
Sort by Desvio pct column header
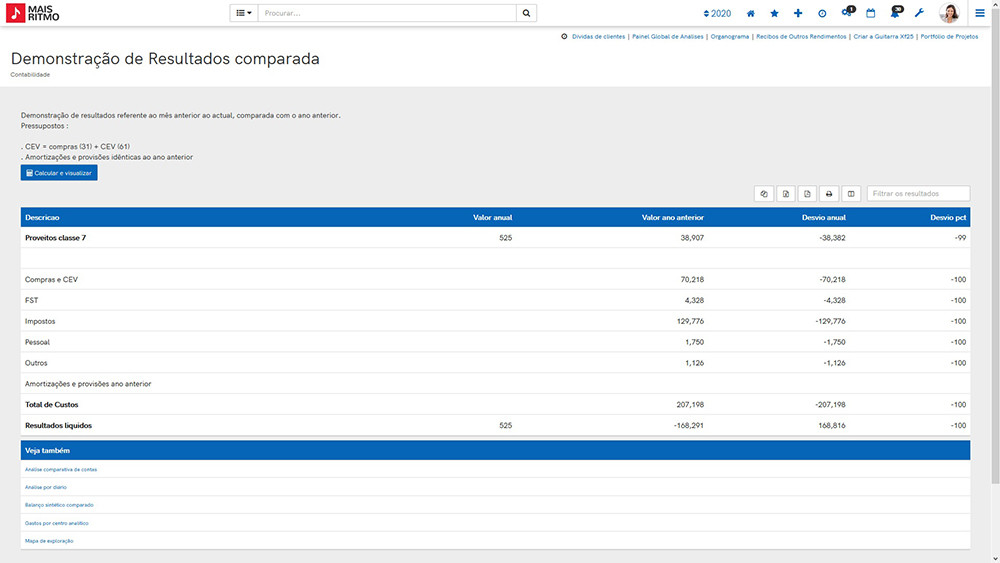point(948,217)
